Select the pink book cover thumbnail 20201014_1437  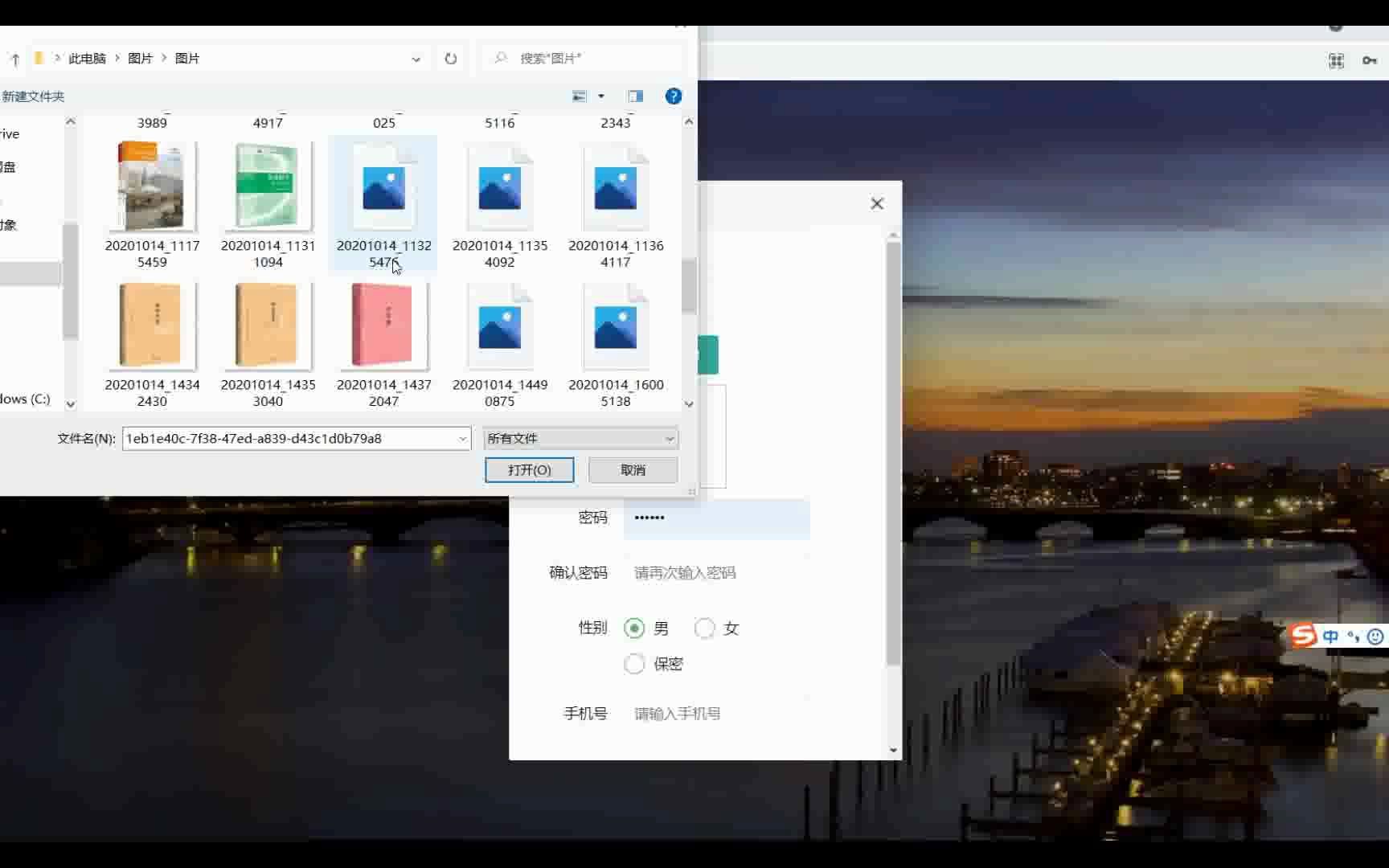coord(383,325)
